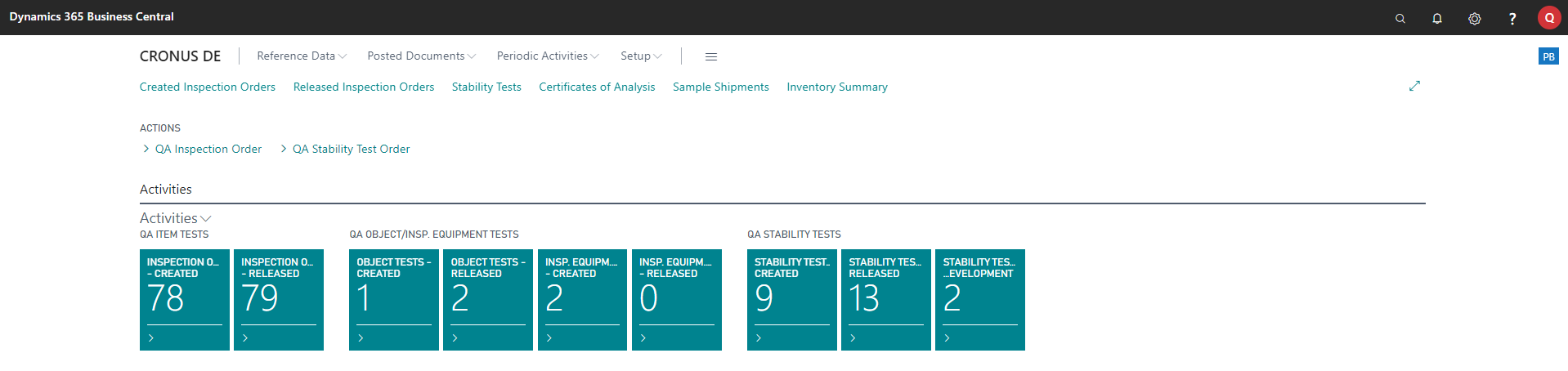Expand the Periodic Activities menu
1568x371 pixels.
[548, 56]
